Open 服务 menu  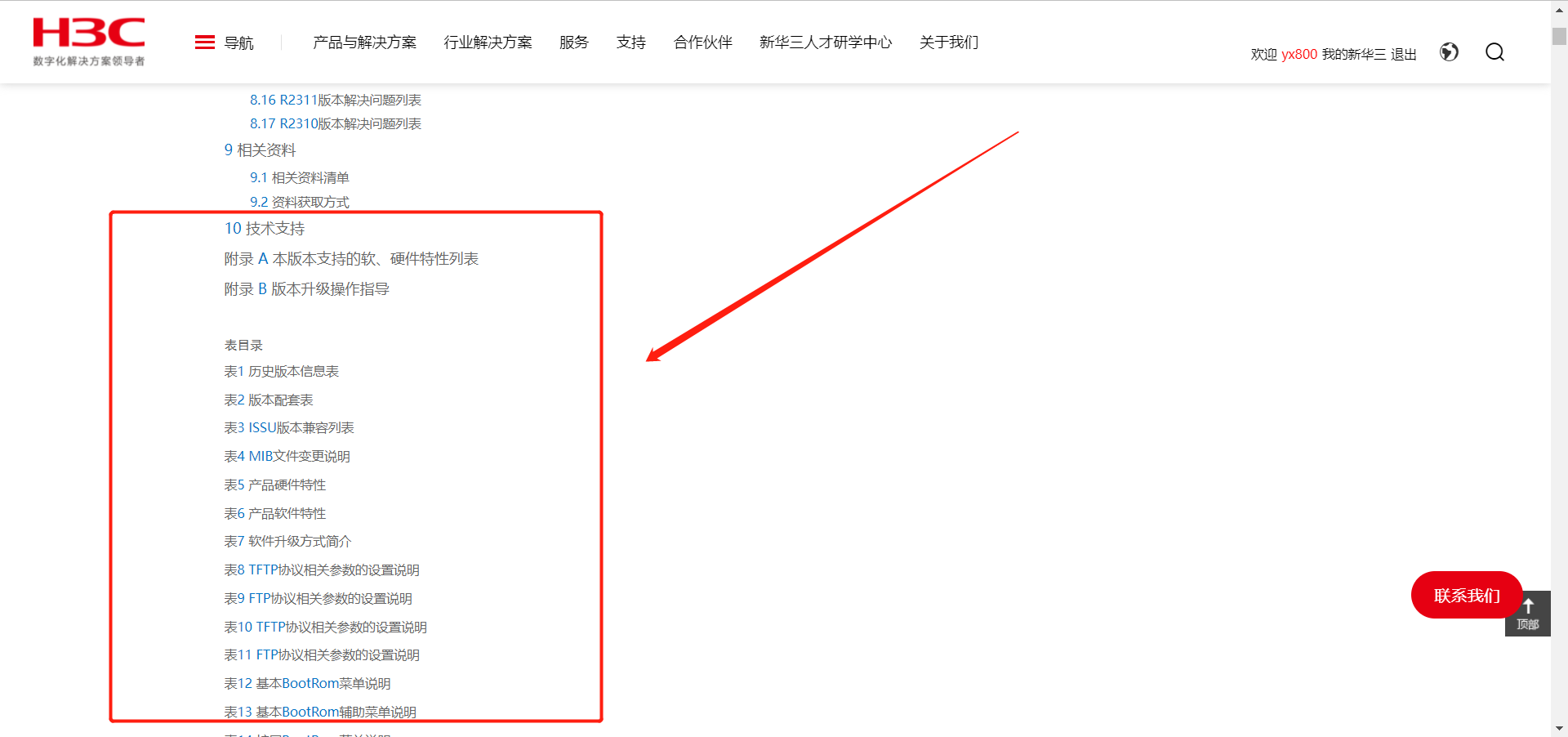(x=574, y=42)
